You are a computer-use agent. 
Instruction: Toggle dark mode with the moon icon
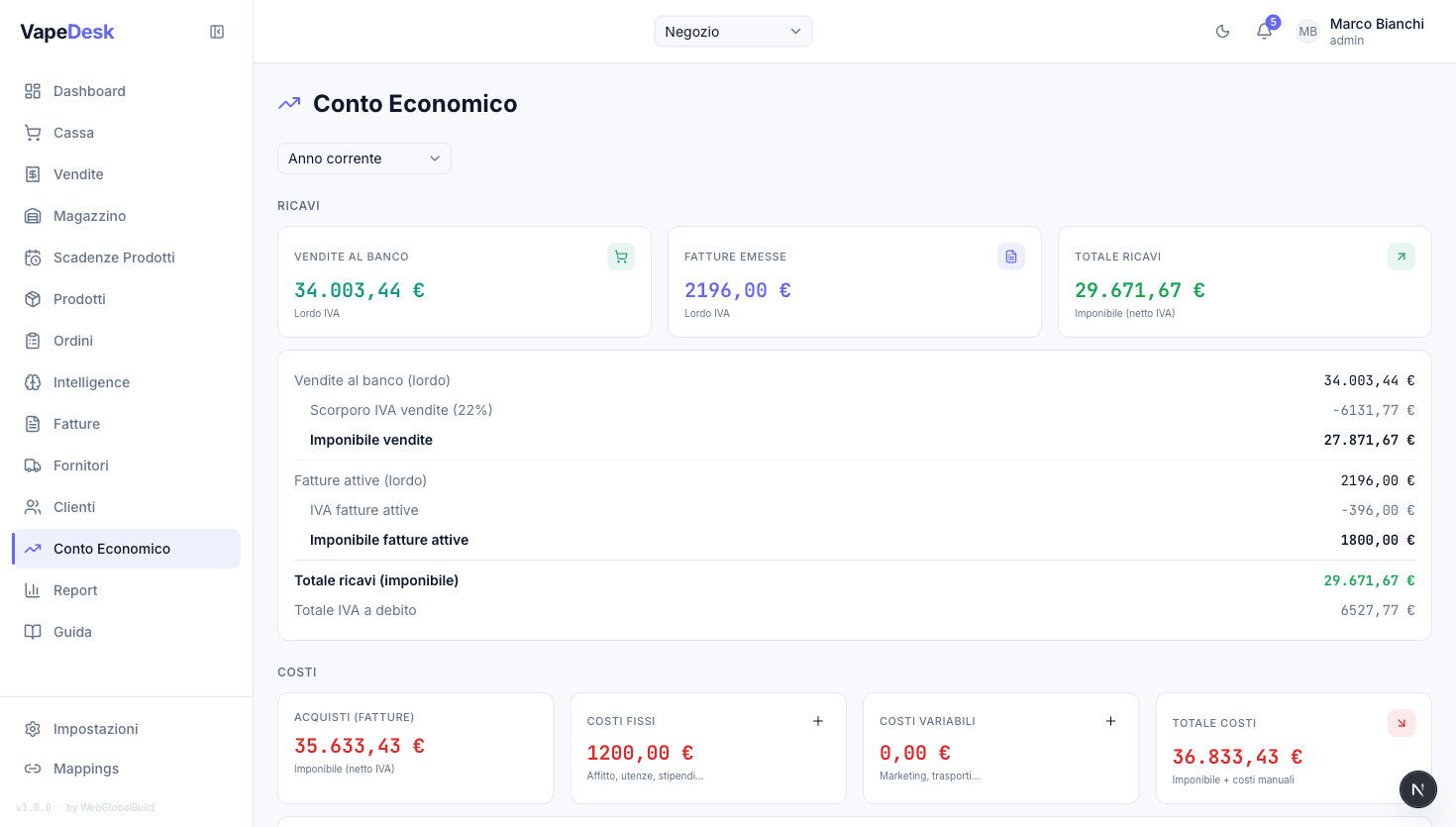1222,31
